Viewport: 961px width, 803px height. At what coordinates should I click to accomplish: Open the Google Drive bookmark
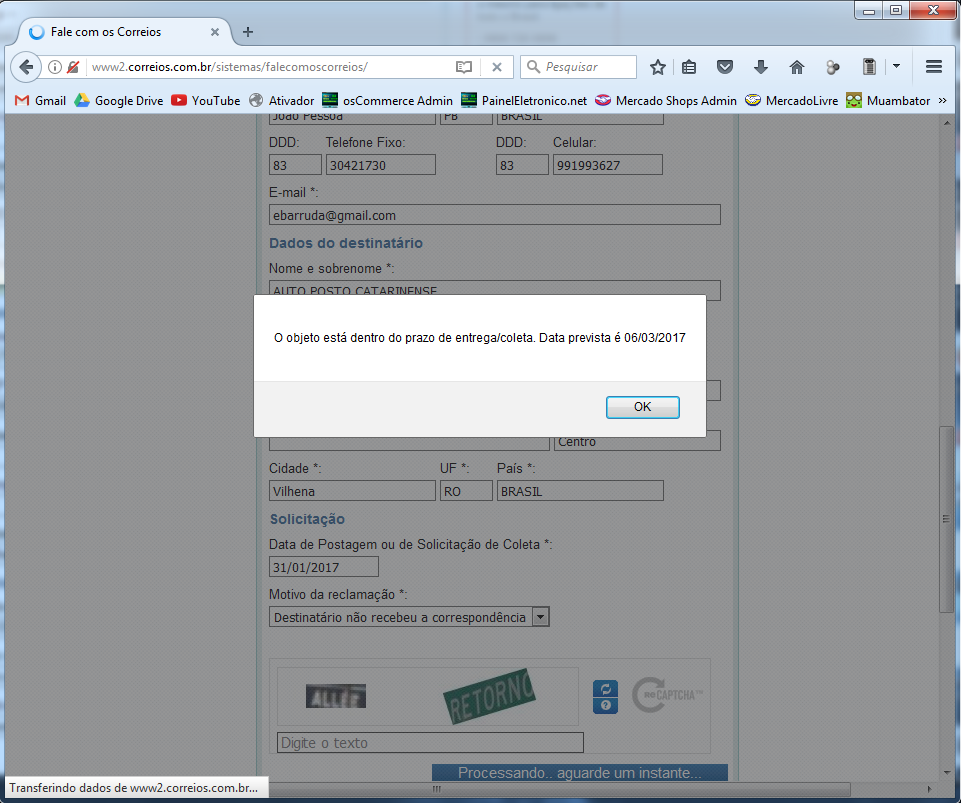[x=118, y=101]
